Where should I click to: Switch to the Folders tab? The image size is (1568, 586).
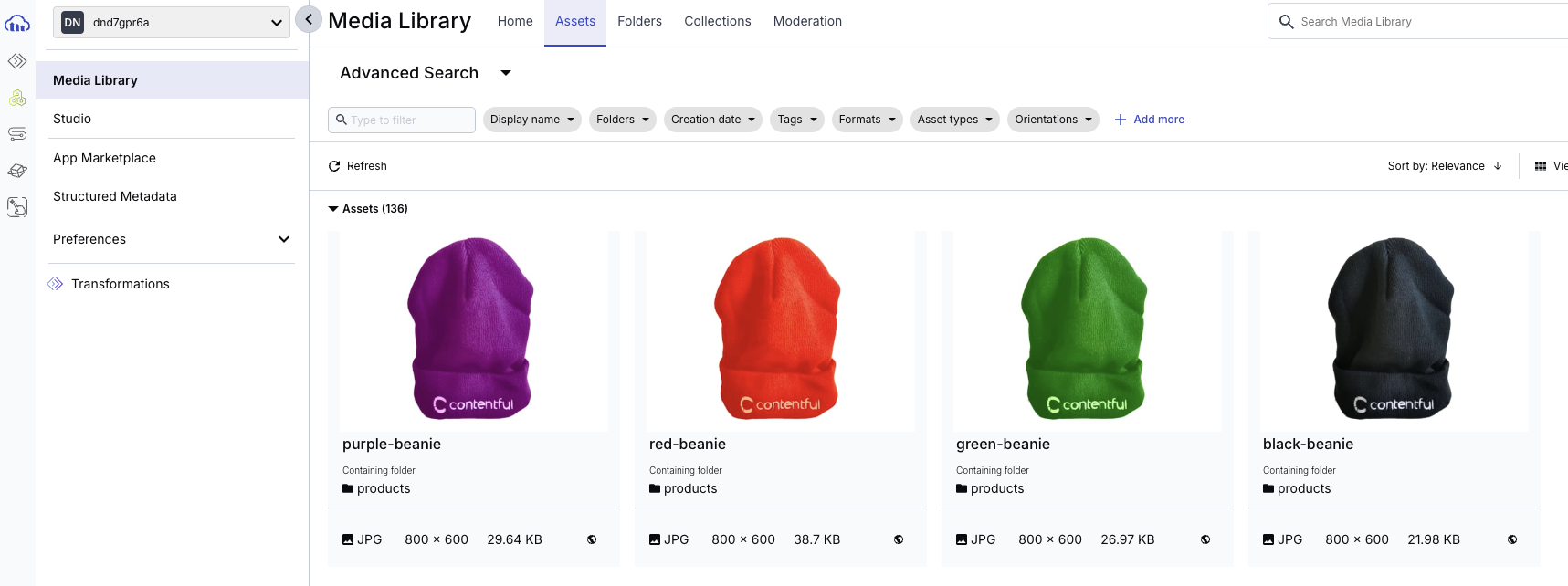tap(639, 21)
